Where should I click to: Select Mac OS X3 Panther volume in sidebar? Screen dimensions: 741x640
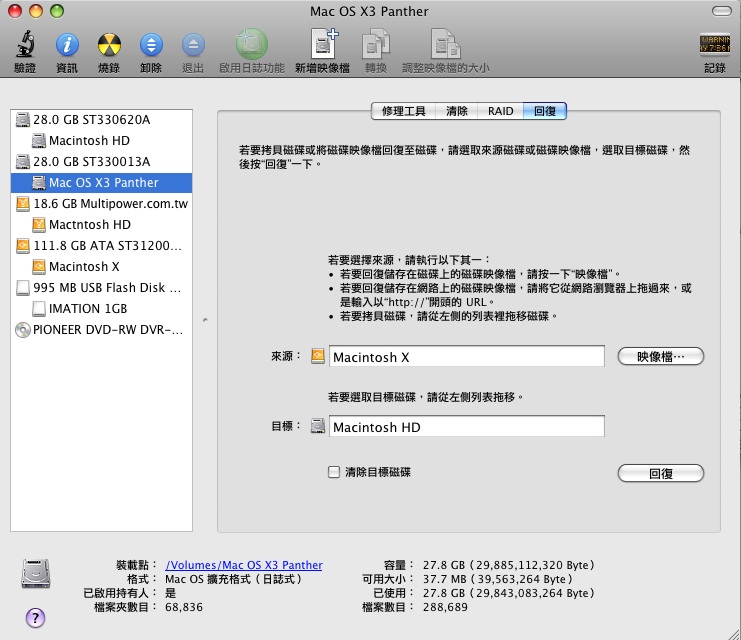[x=101, y=182]
